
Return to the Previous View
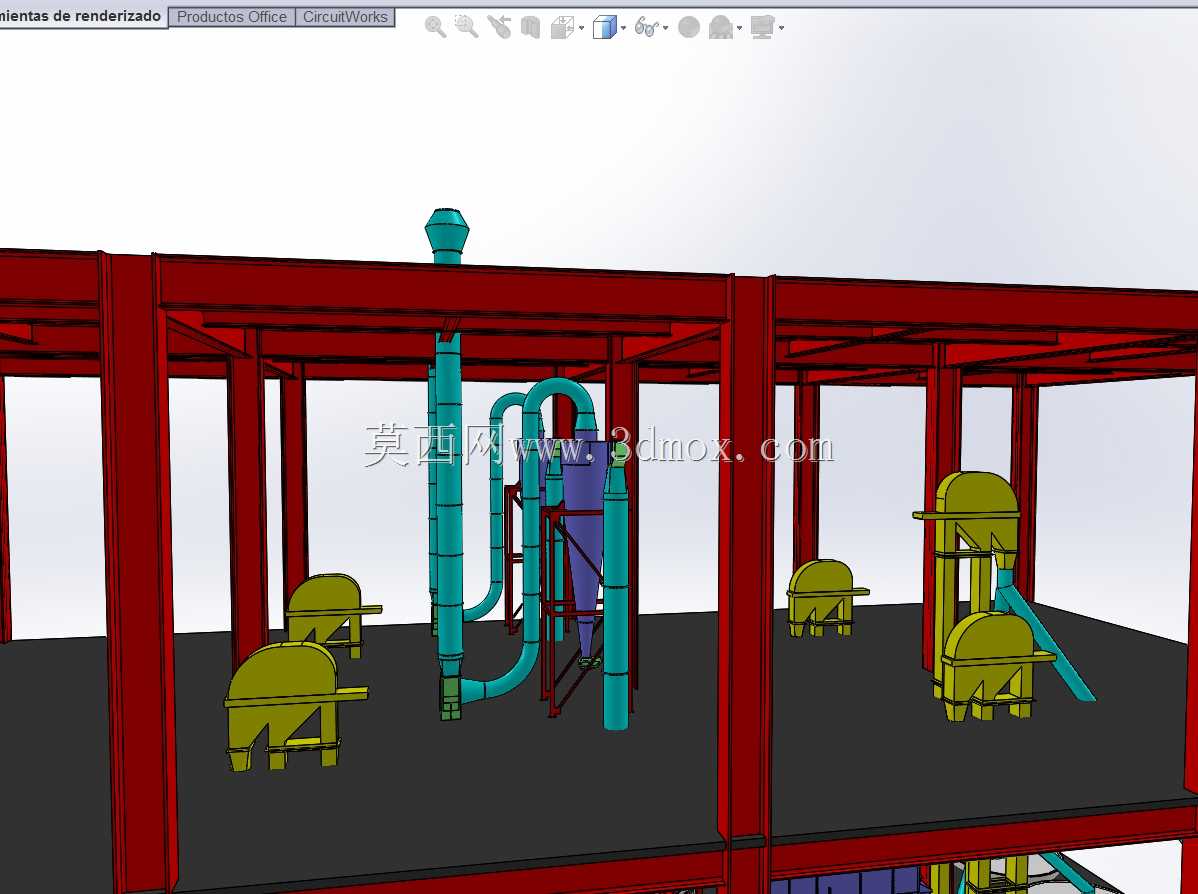(x=499, y=28)
